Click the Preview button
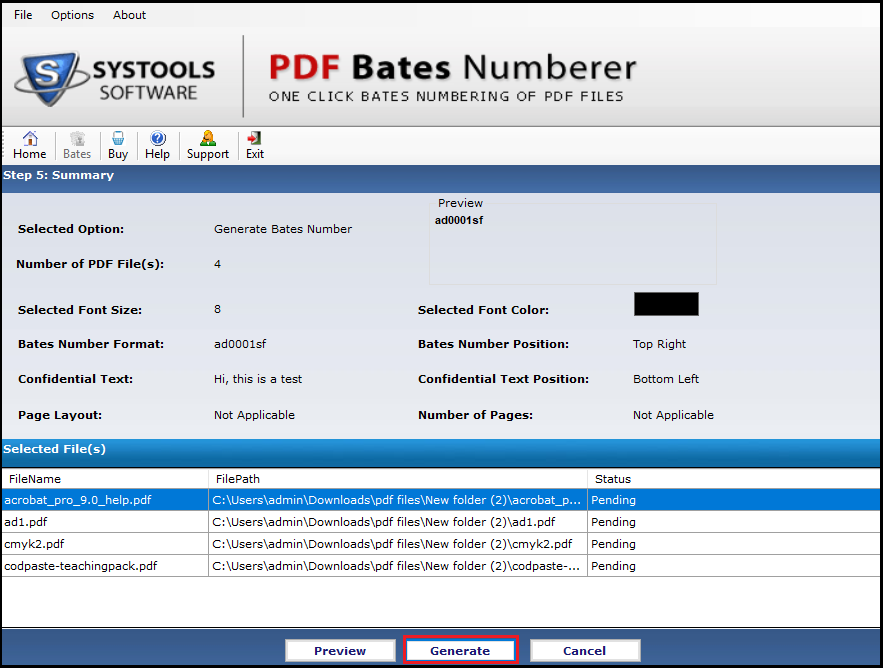This screenshot has width=883, height=668. click(340, 651)
